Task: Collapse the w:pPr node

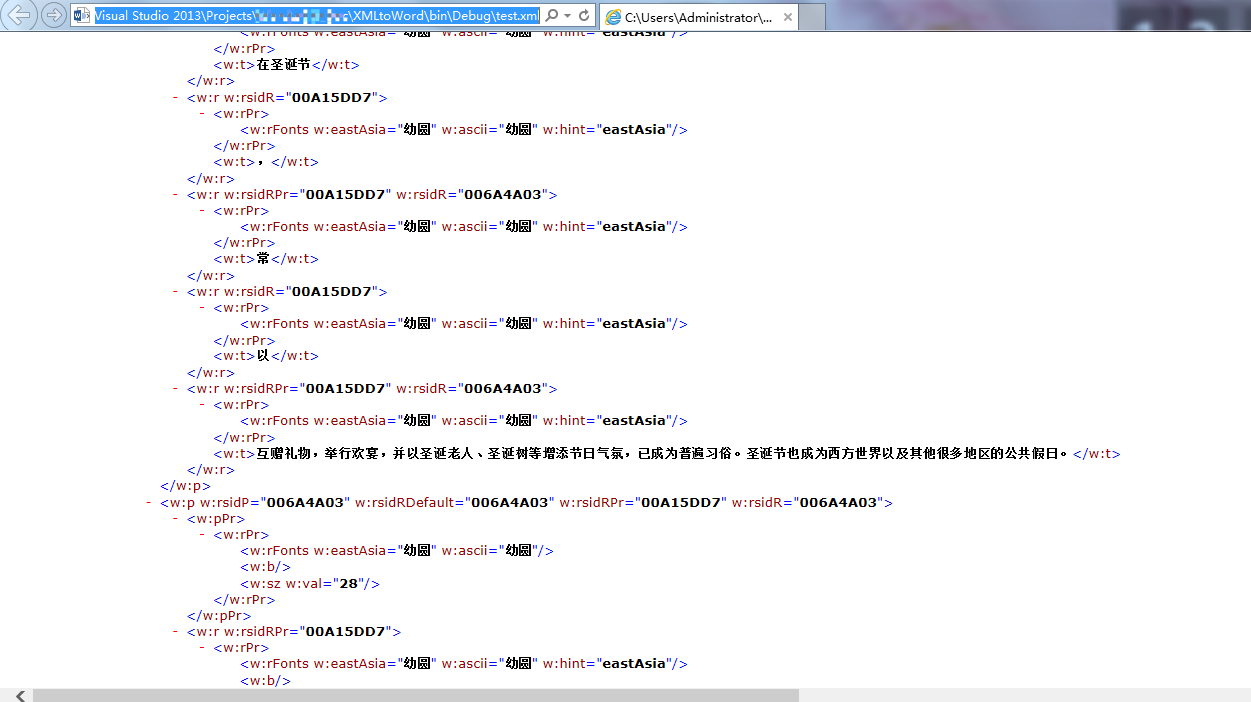Action: 176,518
